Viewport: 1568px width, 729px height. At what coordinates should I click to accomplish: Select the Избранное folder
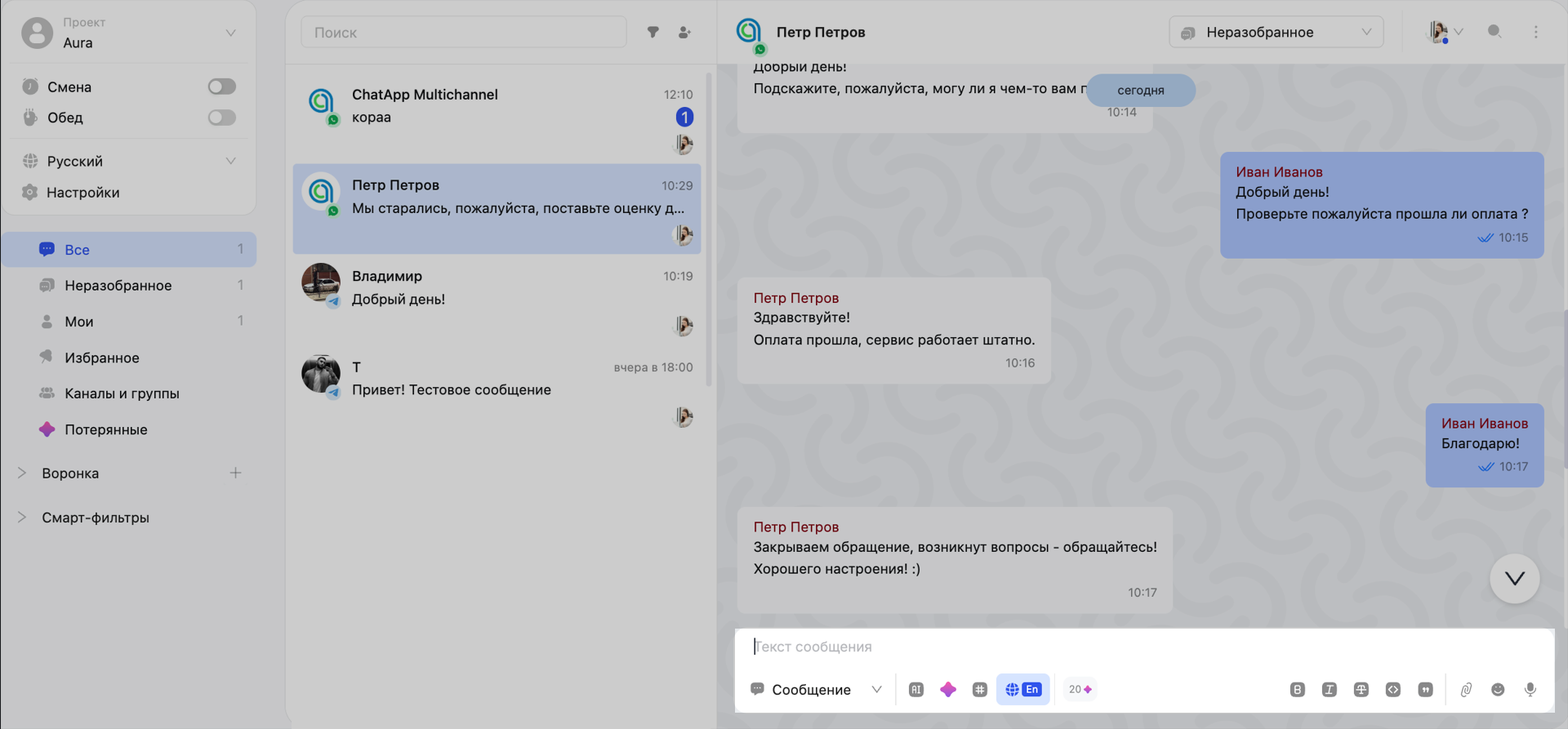pyautogui.click(x=102, y=358)
